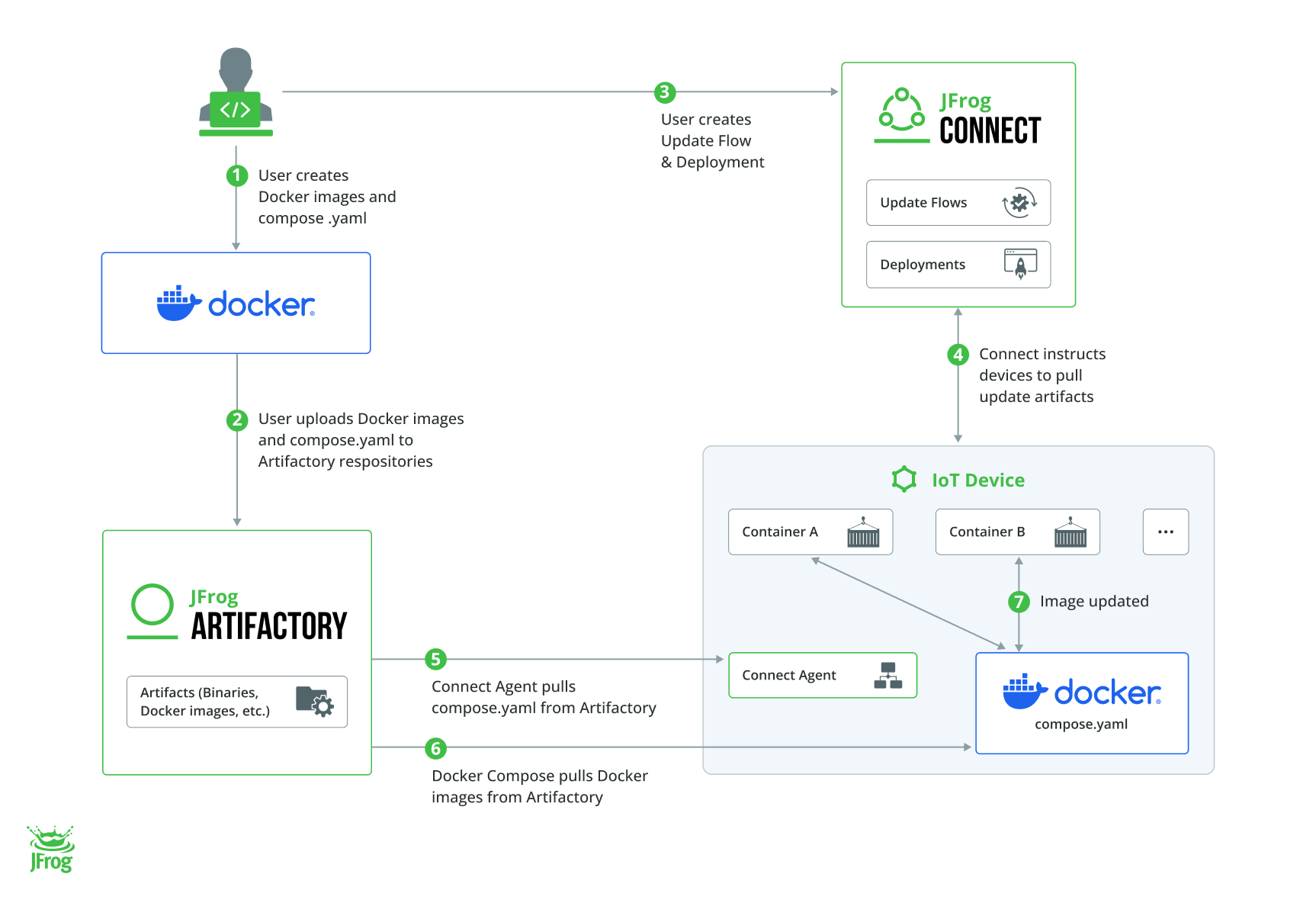The width and height of the screenshot is (1316, 906).
Task: Select the Deployments box
Action: coord(958,265)
